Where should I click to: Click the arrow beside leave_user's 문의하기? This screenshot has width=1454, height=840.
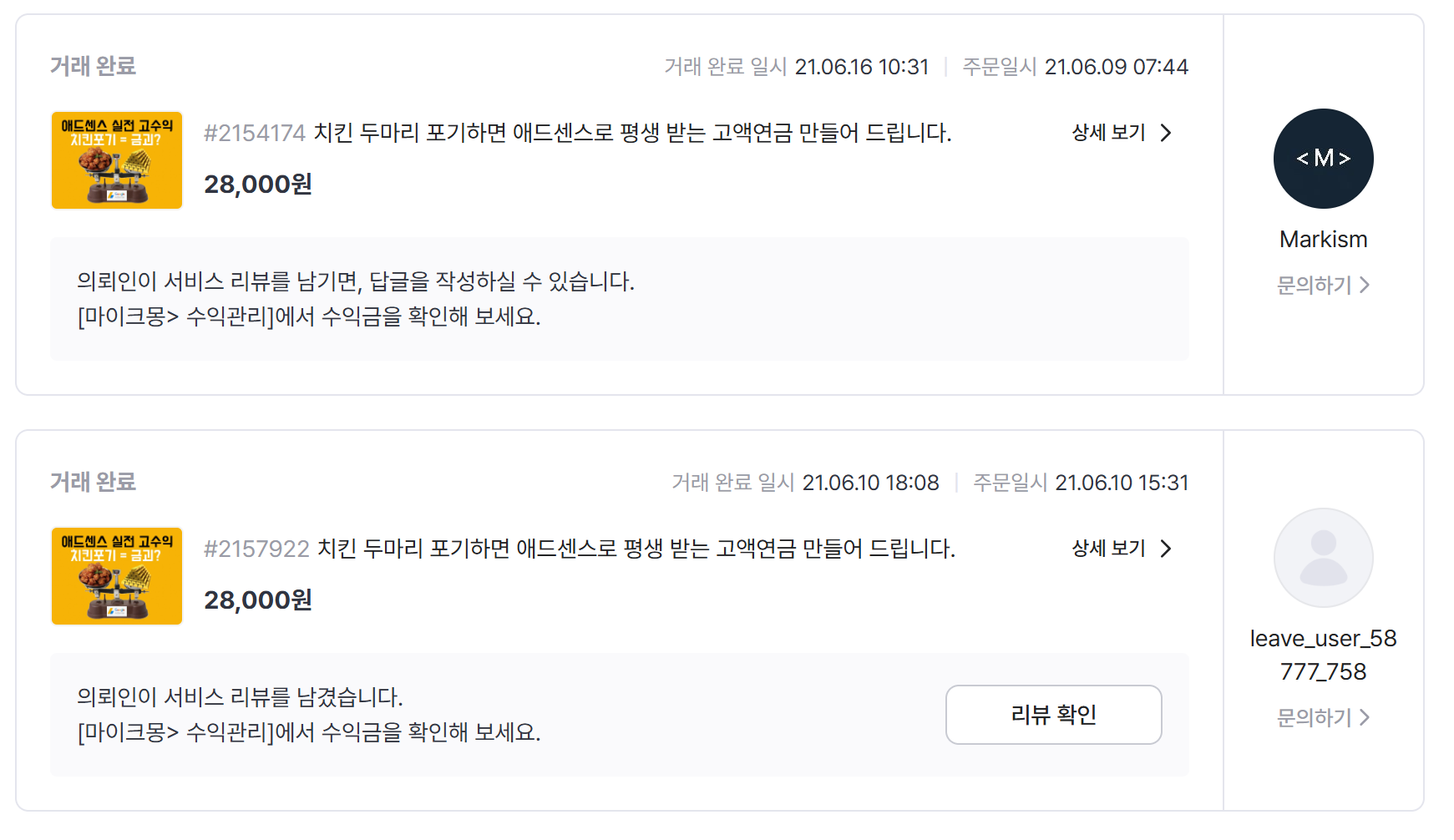(1367, 717)
